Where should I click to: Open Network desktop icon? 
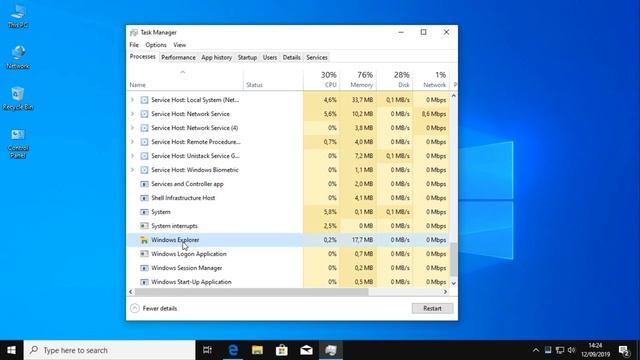[x=18, y=57]
